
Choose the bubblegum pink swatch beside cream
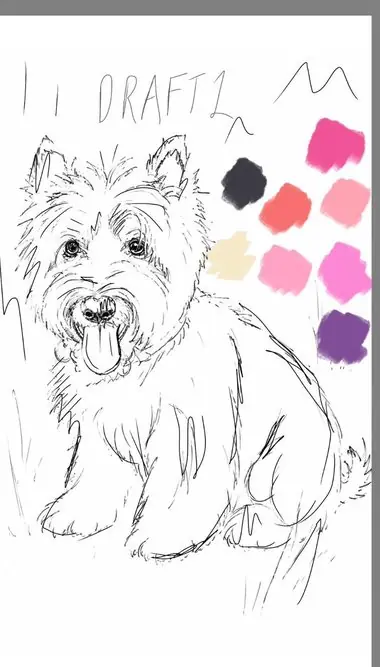285,270
